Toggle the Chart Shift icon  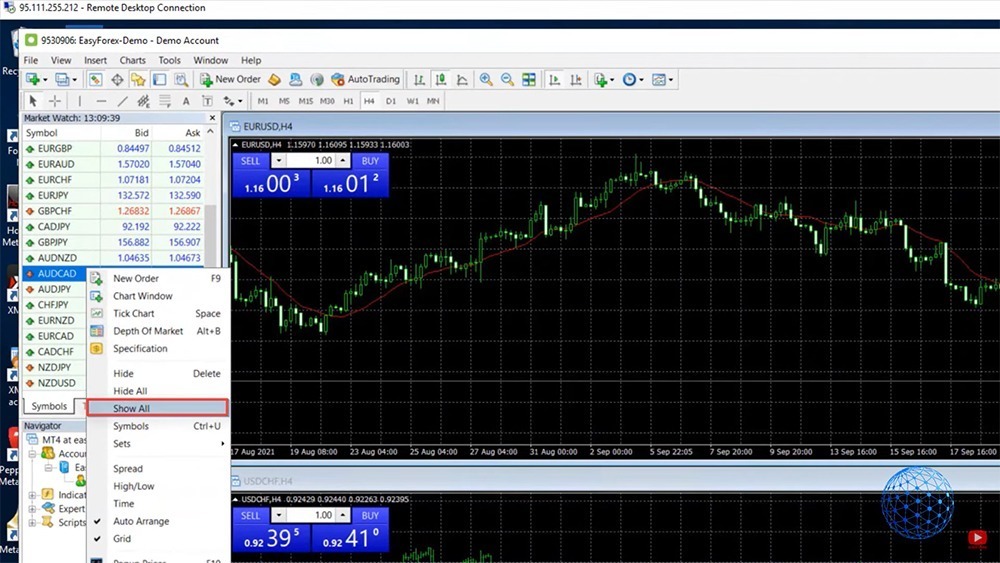click(576, 80)
